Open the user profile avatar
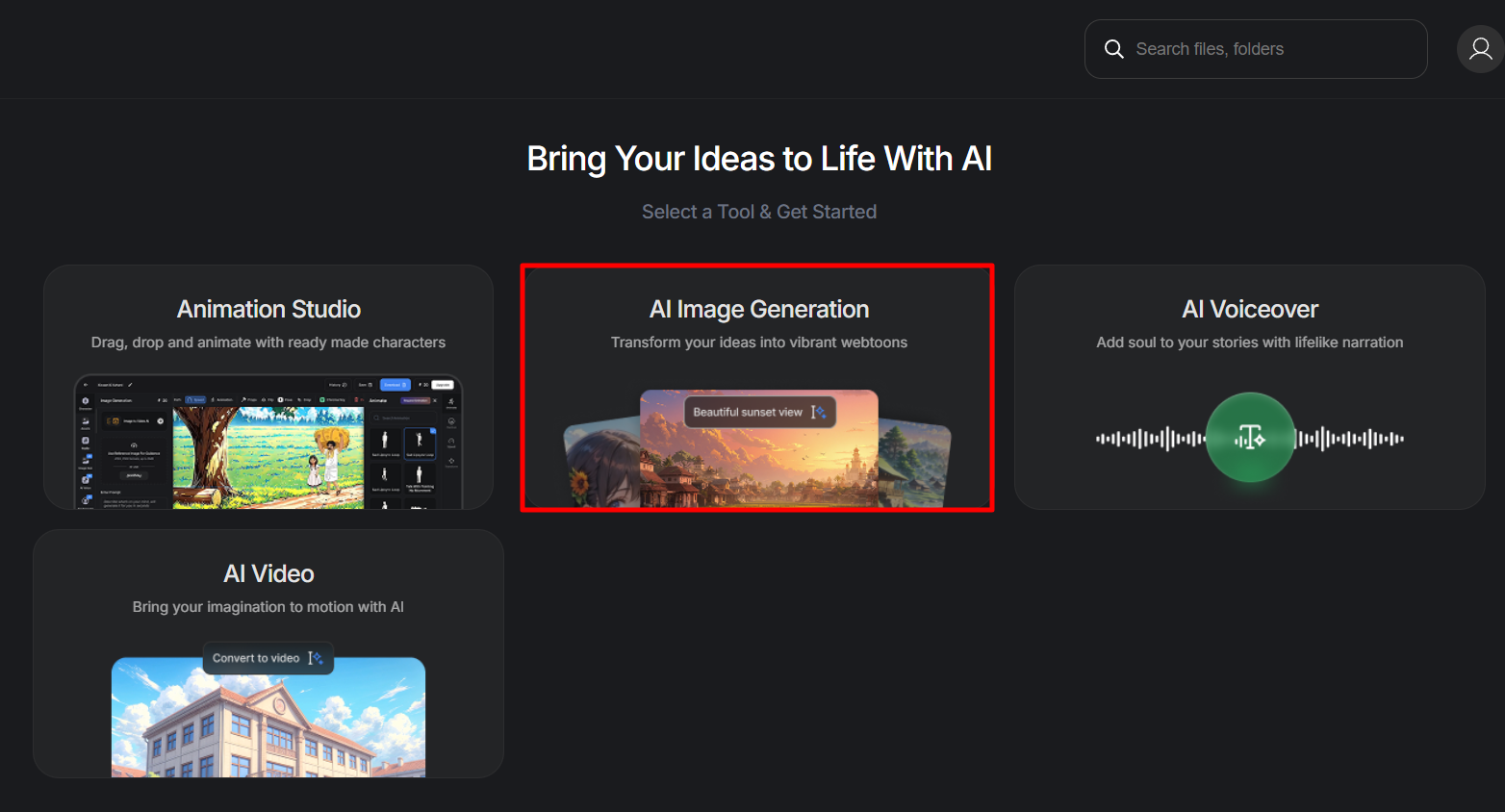Viewport: 1505px width, 812px height. 1481,49
